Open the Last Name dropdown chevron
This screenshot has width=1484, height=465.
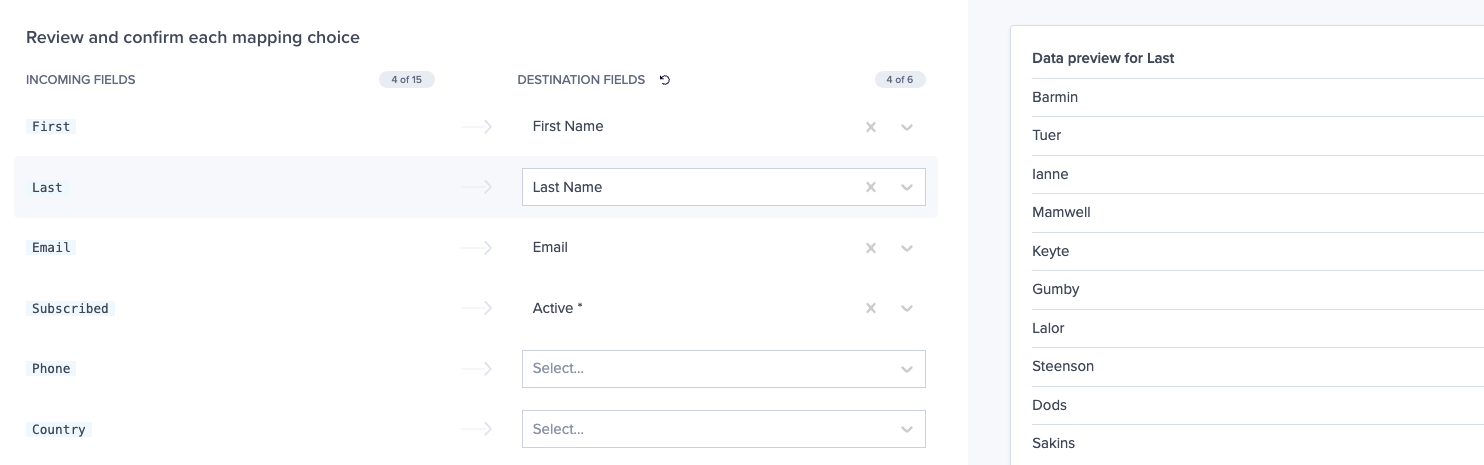coord(907,187)
